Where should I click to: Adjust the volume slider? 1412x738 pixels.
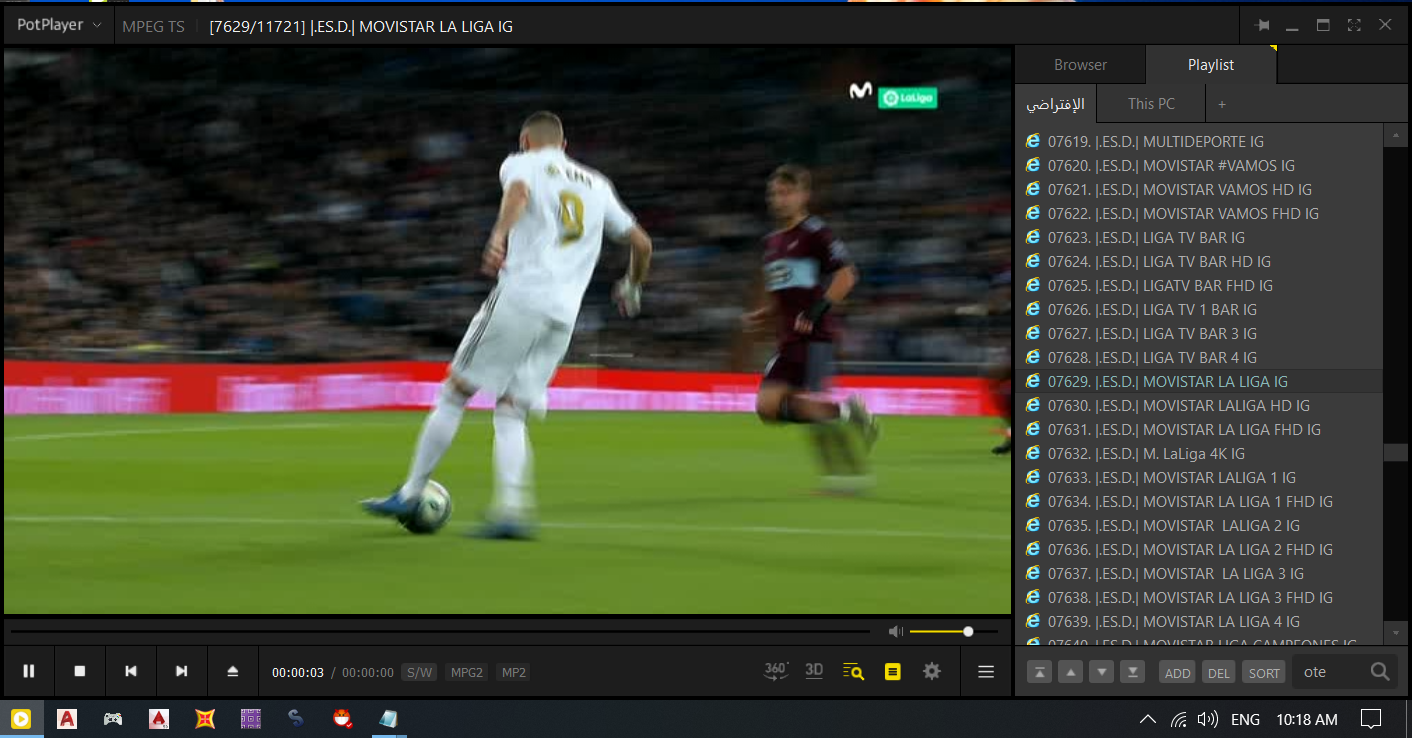pos(954,631)
